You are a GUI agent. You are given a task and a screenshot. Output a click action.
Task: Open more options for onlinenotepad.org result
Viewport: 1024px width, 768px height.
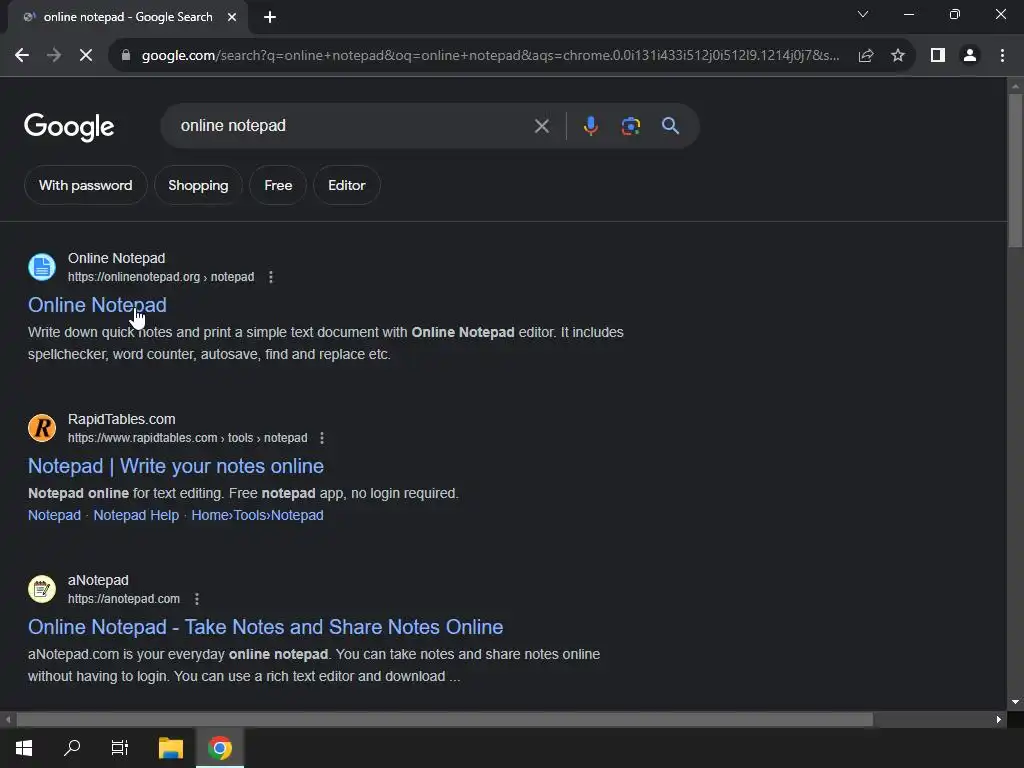tap(271, 277)
